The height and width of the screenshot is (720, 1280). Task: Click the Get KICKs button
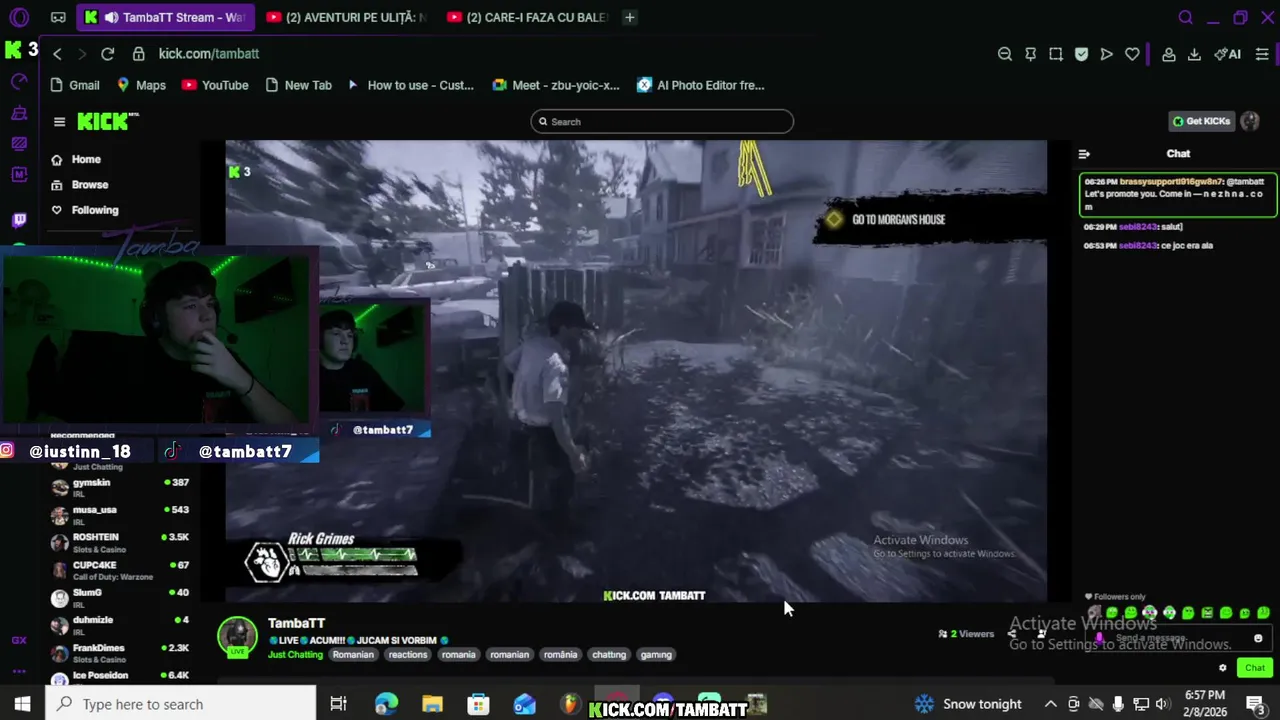1202,121
